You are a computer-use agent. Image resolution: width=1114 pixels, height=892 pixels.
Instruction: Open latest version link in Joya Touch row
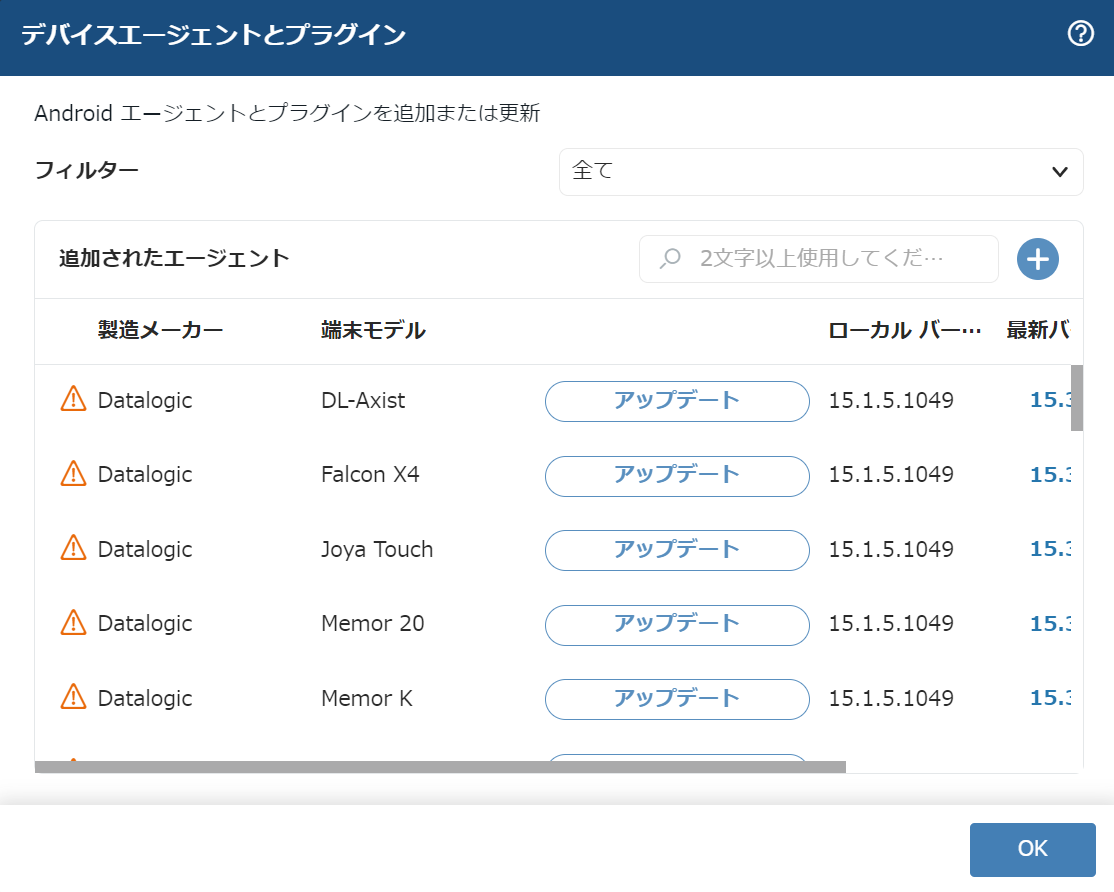1050,549
